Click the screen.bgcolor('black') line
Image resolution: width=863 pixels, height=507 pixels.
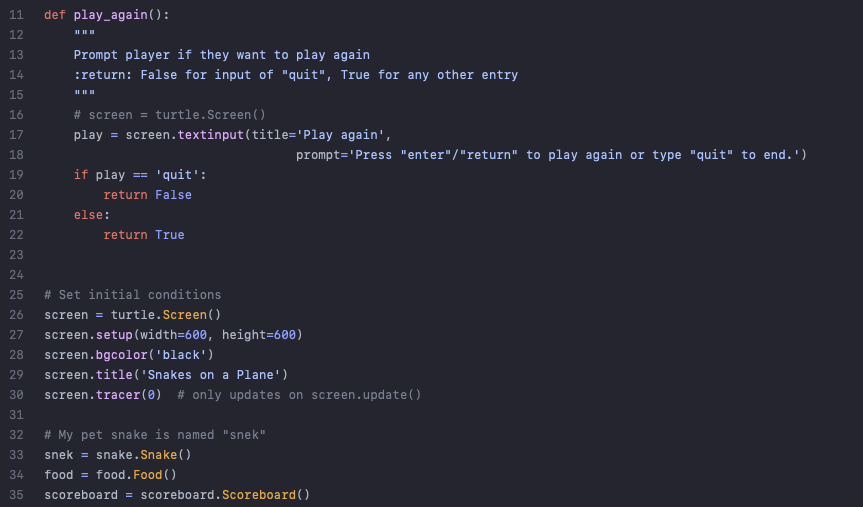tap(129, 355)
